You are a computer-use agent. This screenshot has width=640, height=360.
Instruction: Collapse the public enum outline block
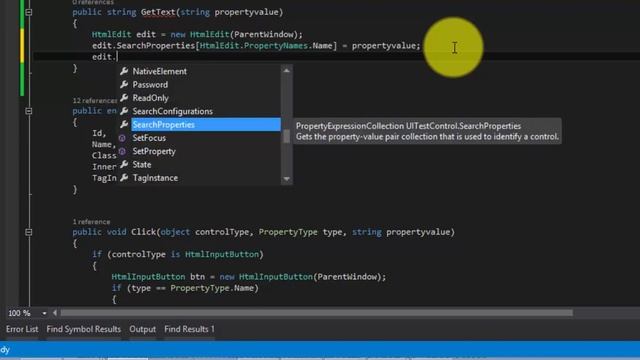pos(29,111)
